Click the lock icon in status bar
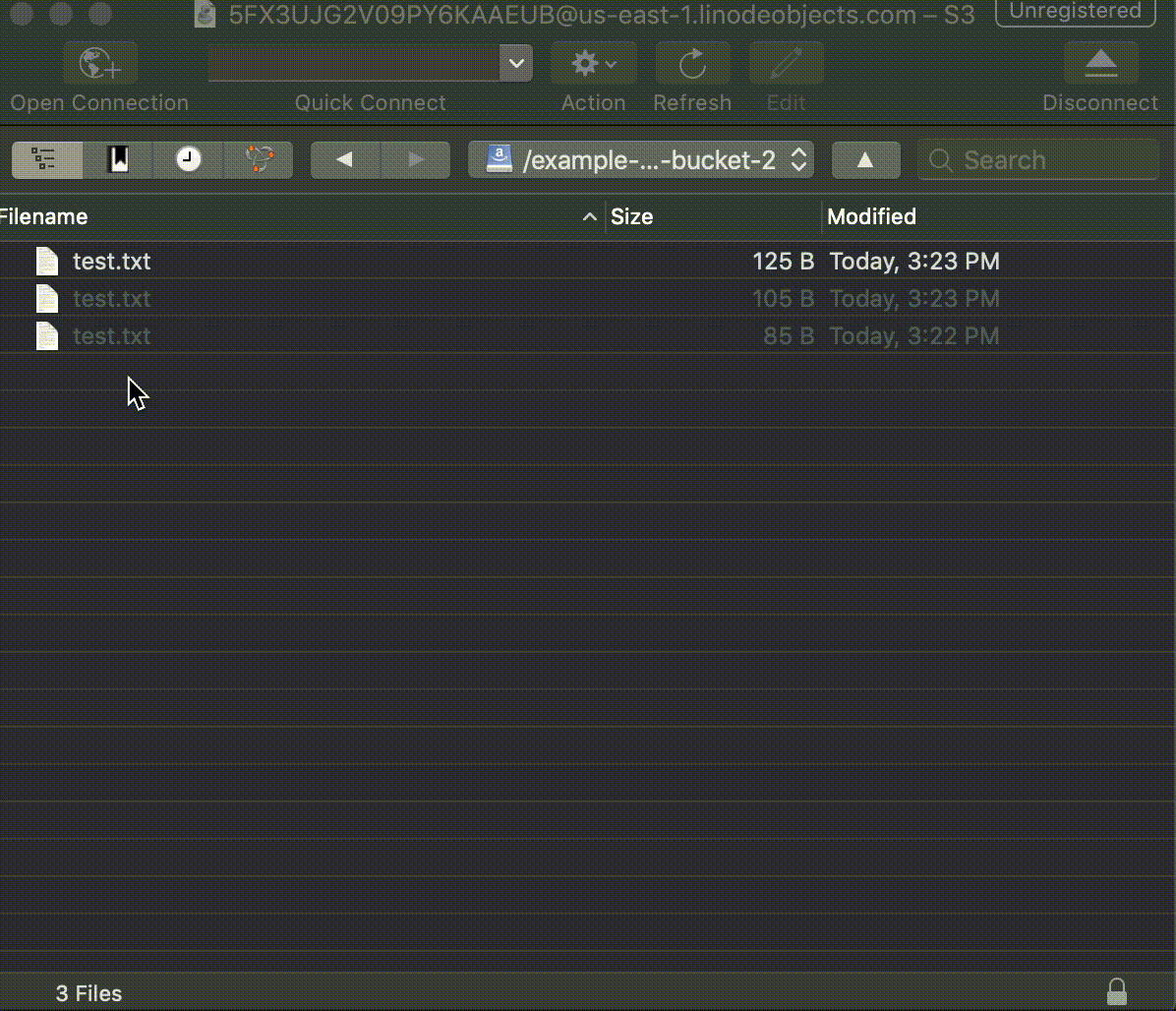The width and height of the screenshot is (1176, 1011). (x=1116, y=991)
